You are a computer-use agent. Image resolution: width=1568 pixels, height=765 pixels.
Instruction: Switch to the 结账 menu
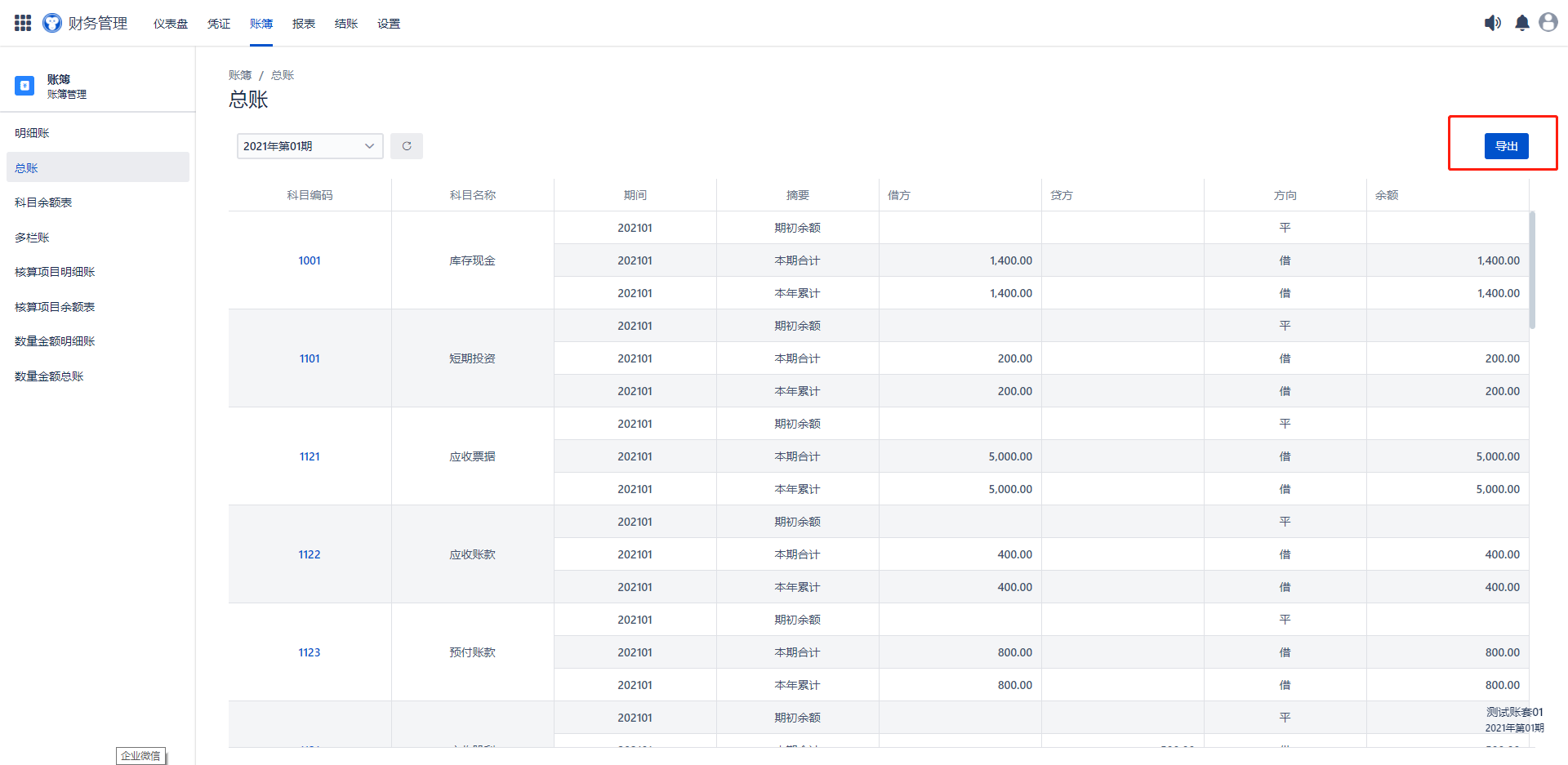click(346, 24)
